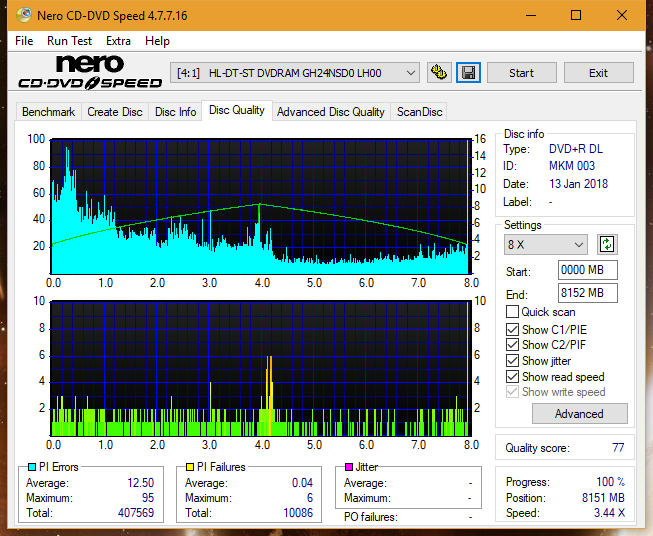
Task: Click the disc type DVD+R DL
Action: 576,149
